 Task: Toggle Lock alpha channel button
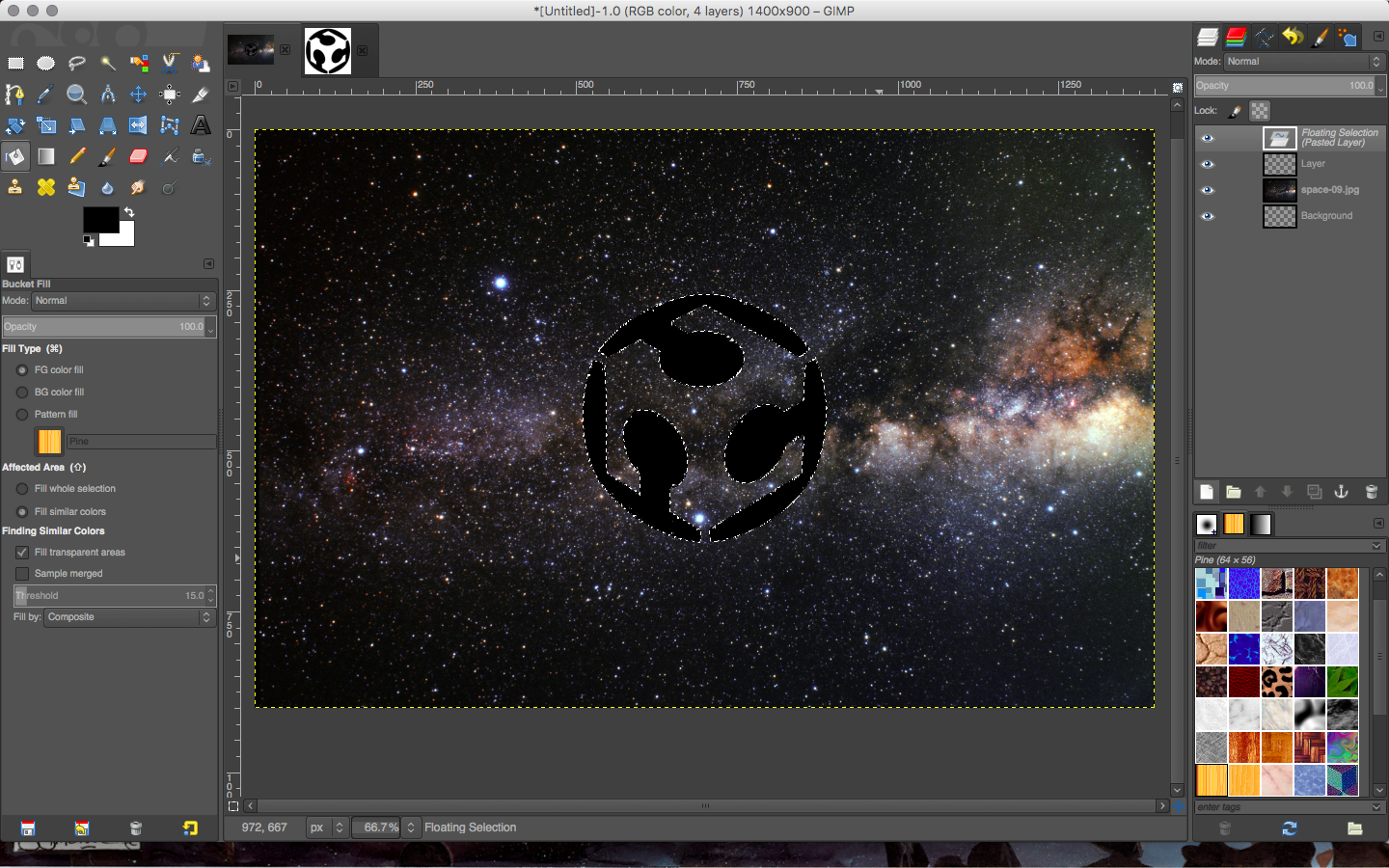click(1260, 111)
